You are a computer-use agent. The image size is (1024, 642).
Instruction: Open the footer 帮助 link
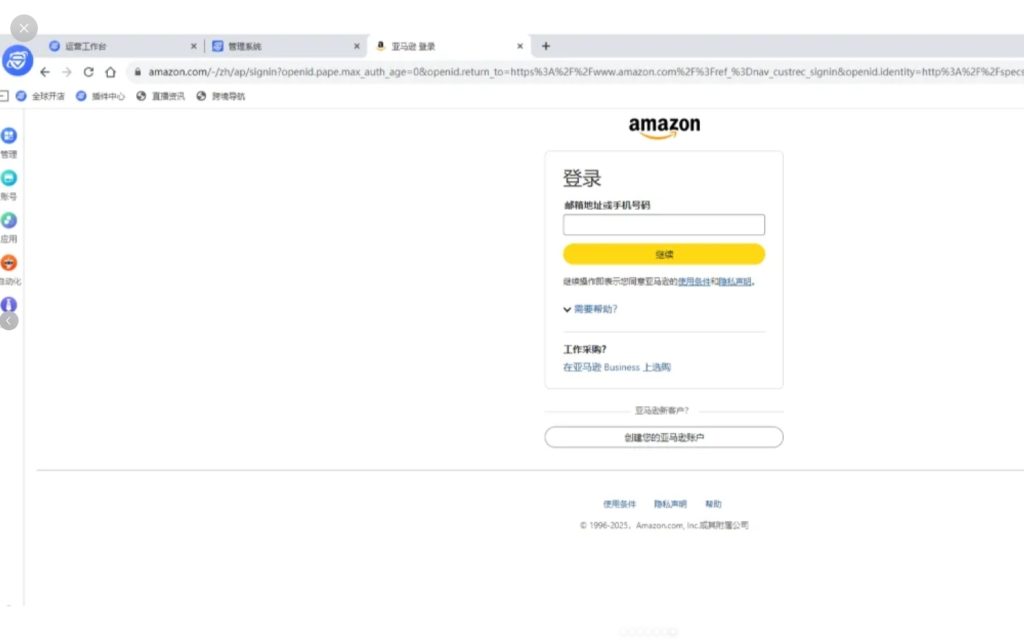[x=713, y=504]
